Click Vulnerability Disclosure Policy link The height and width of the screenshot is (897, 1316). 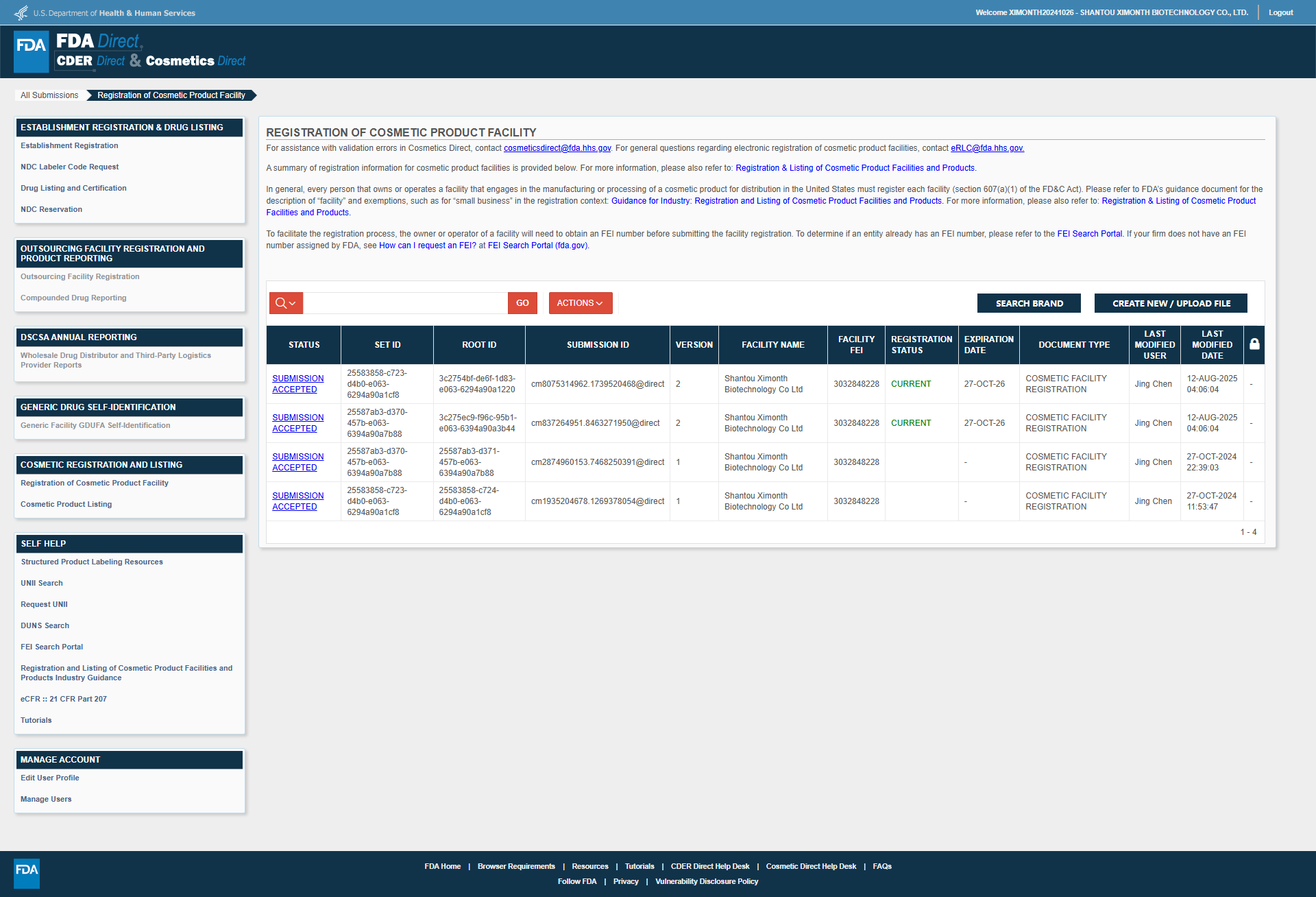(707, 881)
